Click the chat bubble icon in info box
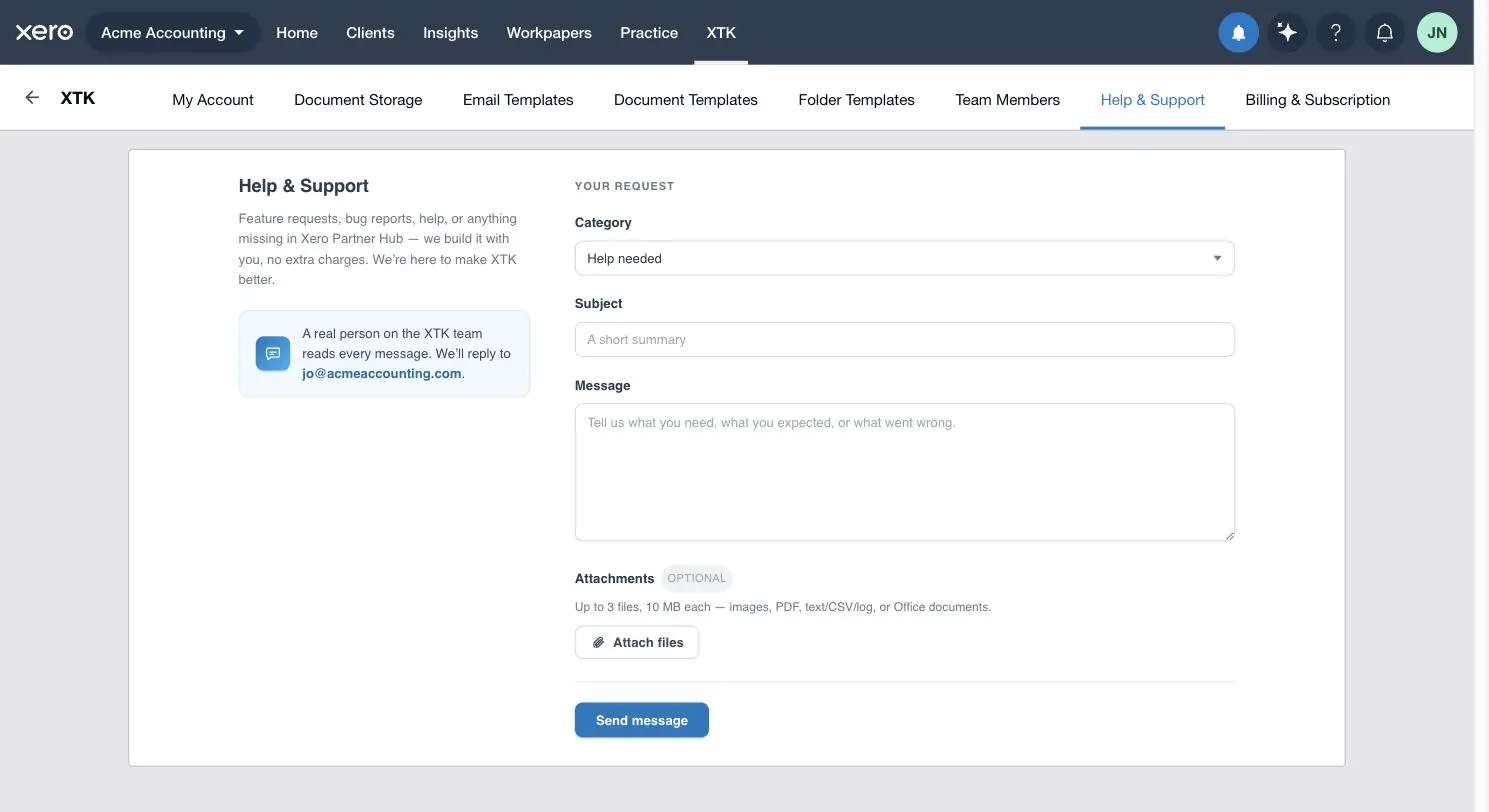Viewport: 1489px width, 812px height. 273,353
